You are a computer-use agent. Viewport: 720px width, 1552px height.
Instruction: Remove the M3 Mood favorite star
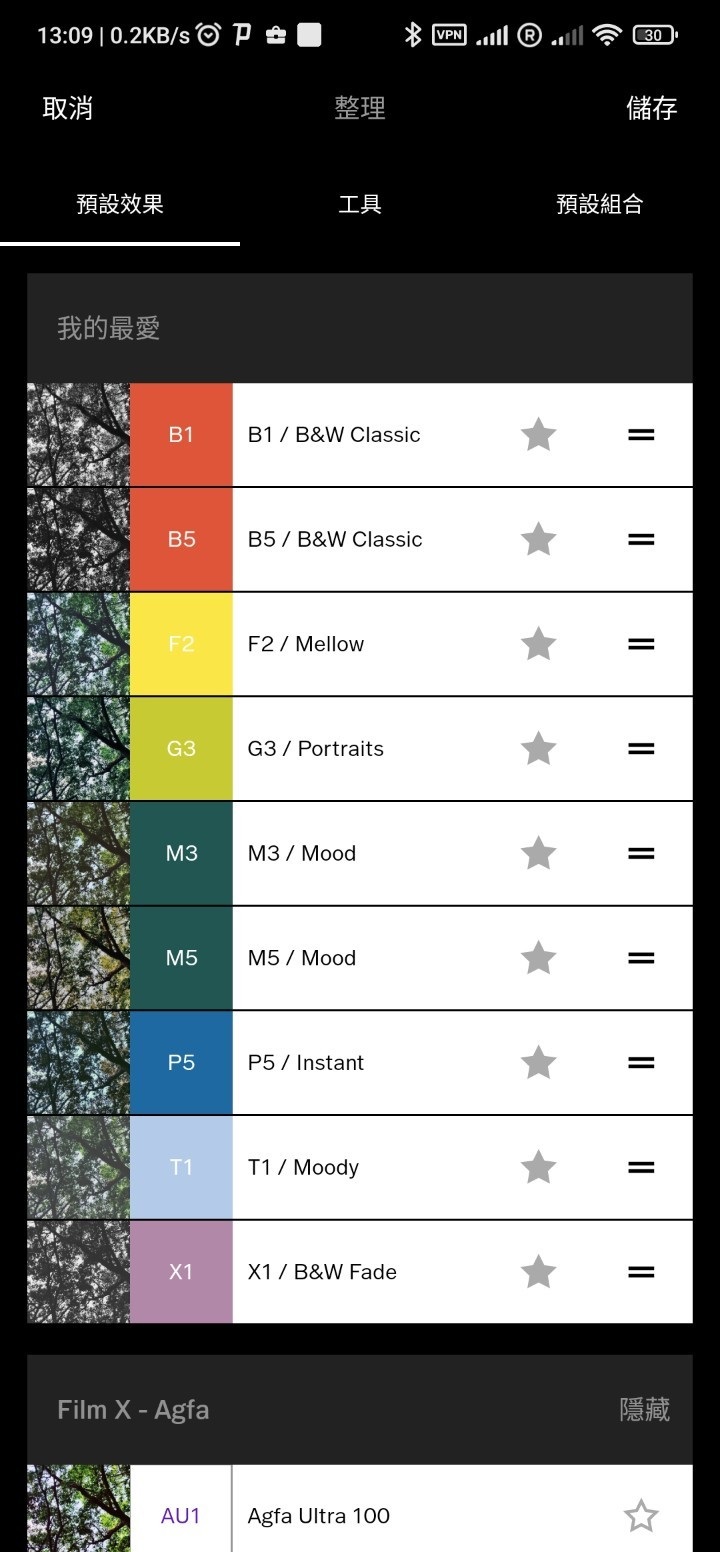(x=538, y=853)
